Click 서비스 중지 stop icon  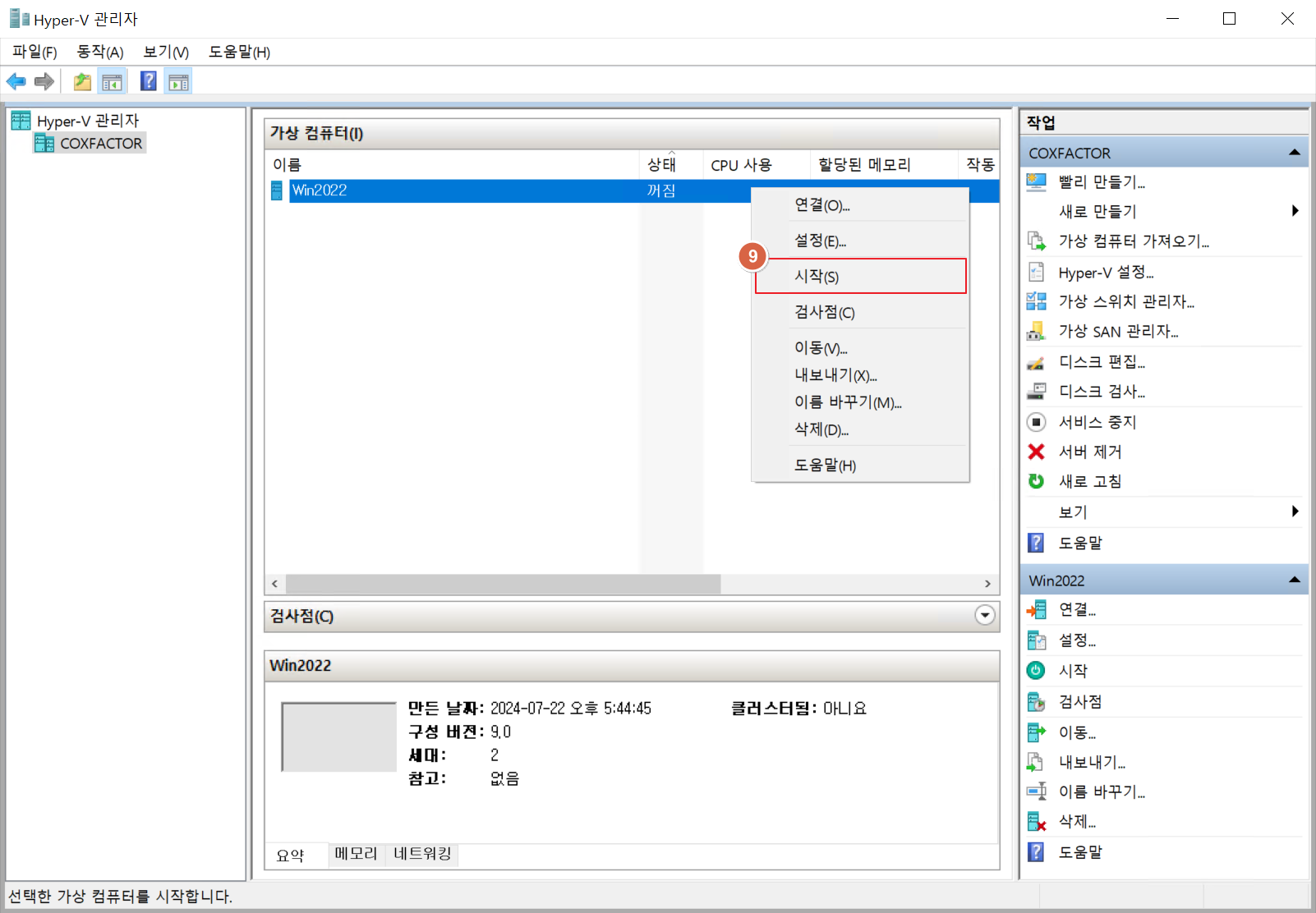click(1037, 422)
